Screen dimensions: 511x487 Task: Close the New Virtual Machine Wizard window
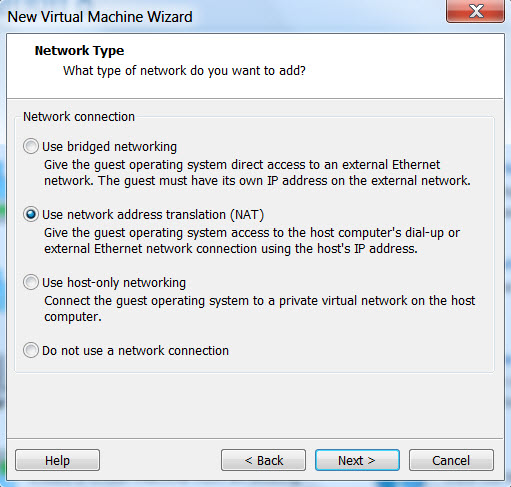tap(476, 11)
